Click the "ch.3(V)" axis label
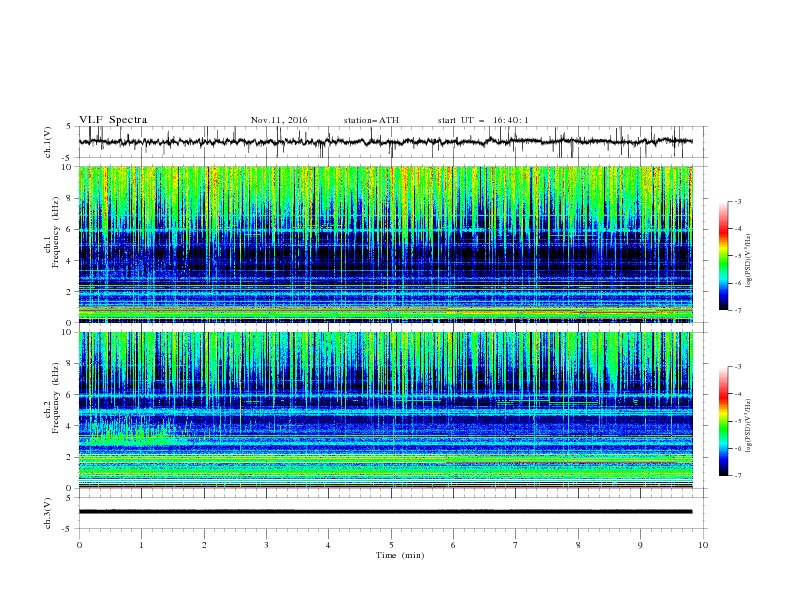 [48, 513]
